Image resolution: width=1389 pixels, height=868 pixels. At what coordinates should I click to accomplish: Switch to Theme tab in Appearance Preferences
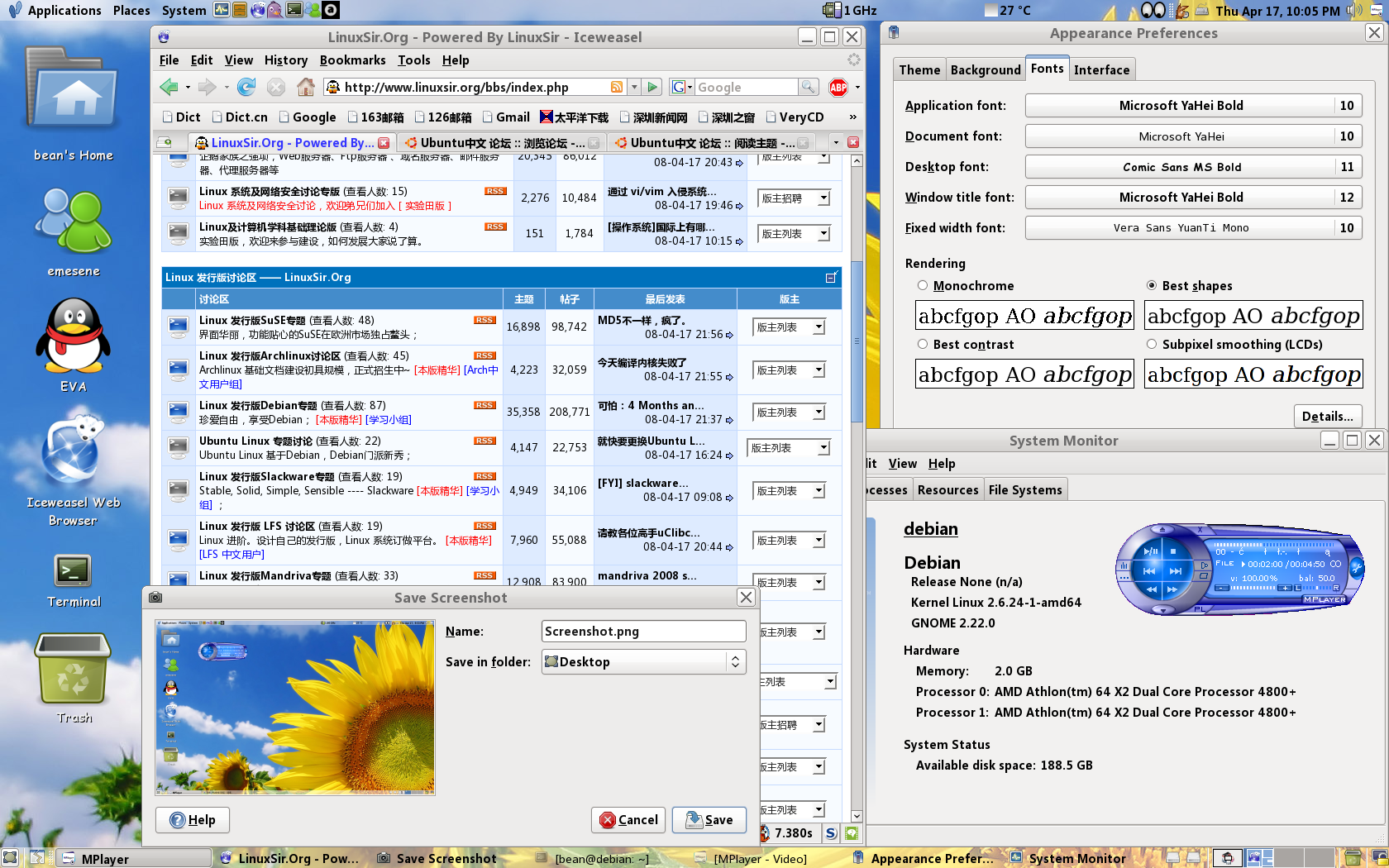(x=919, y=69)
